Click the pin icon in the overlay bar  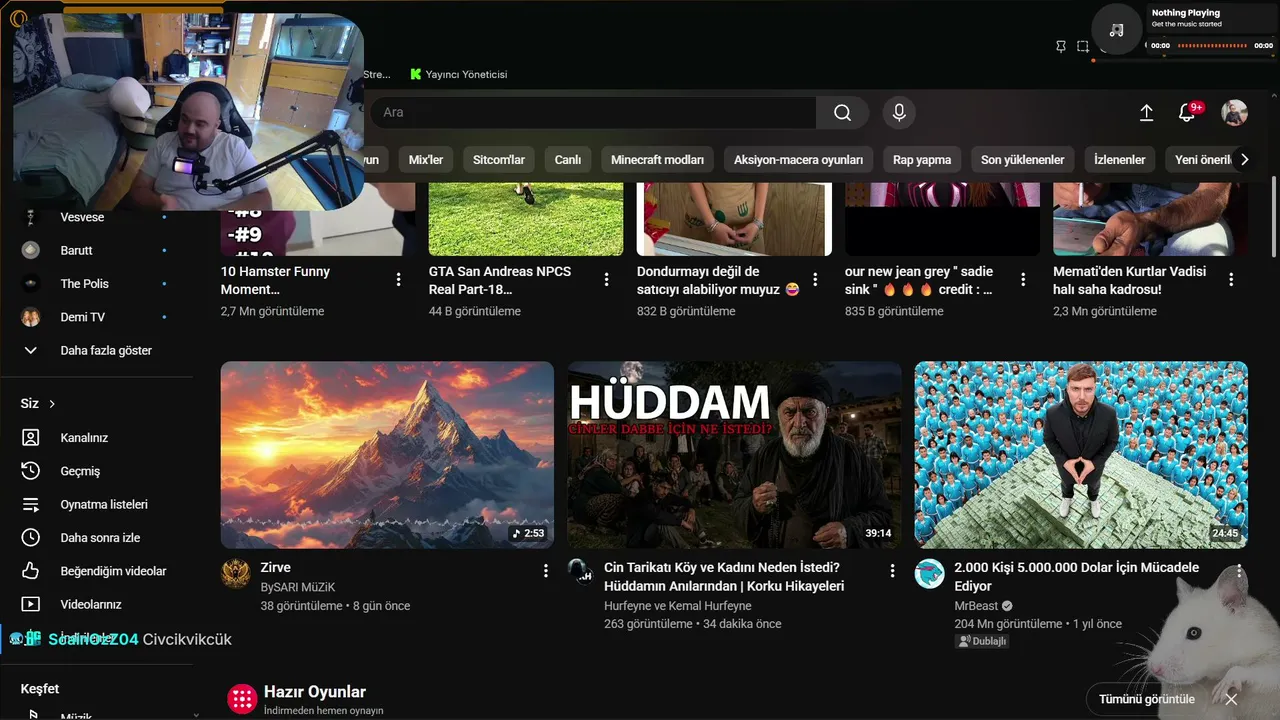click(1060, 46)
